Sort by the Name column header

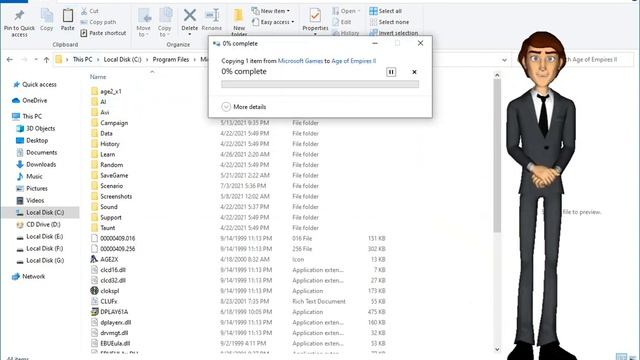point(98,77)
